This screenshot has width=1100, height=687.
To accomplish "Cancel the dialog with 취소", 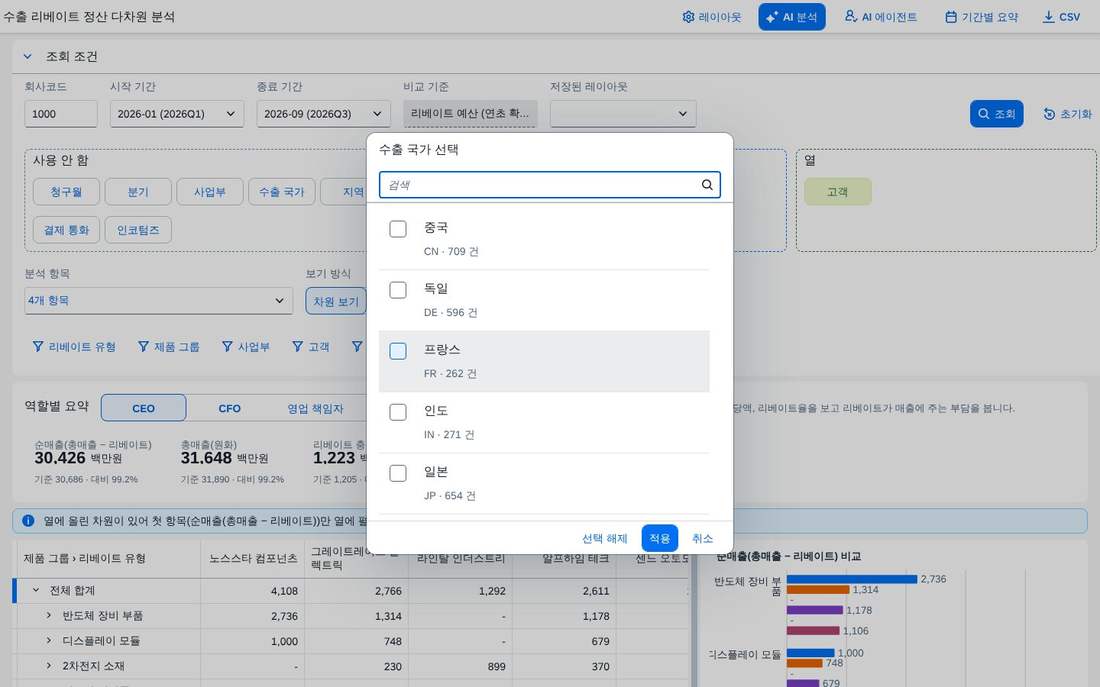I will [702, 538].
